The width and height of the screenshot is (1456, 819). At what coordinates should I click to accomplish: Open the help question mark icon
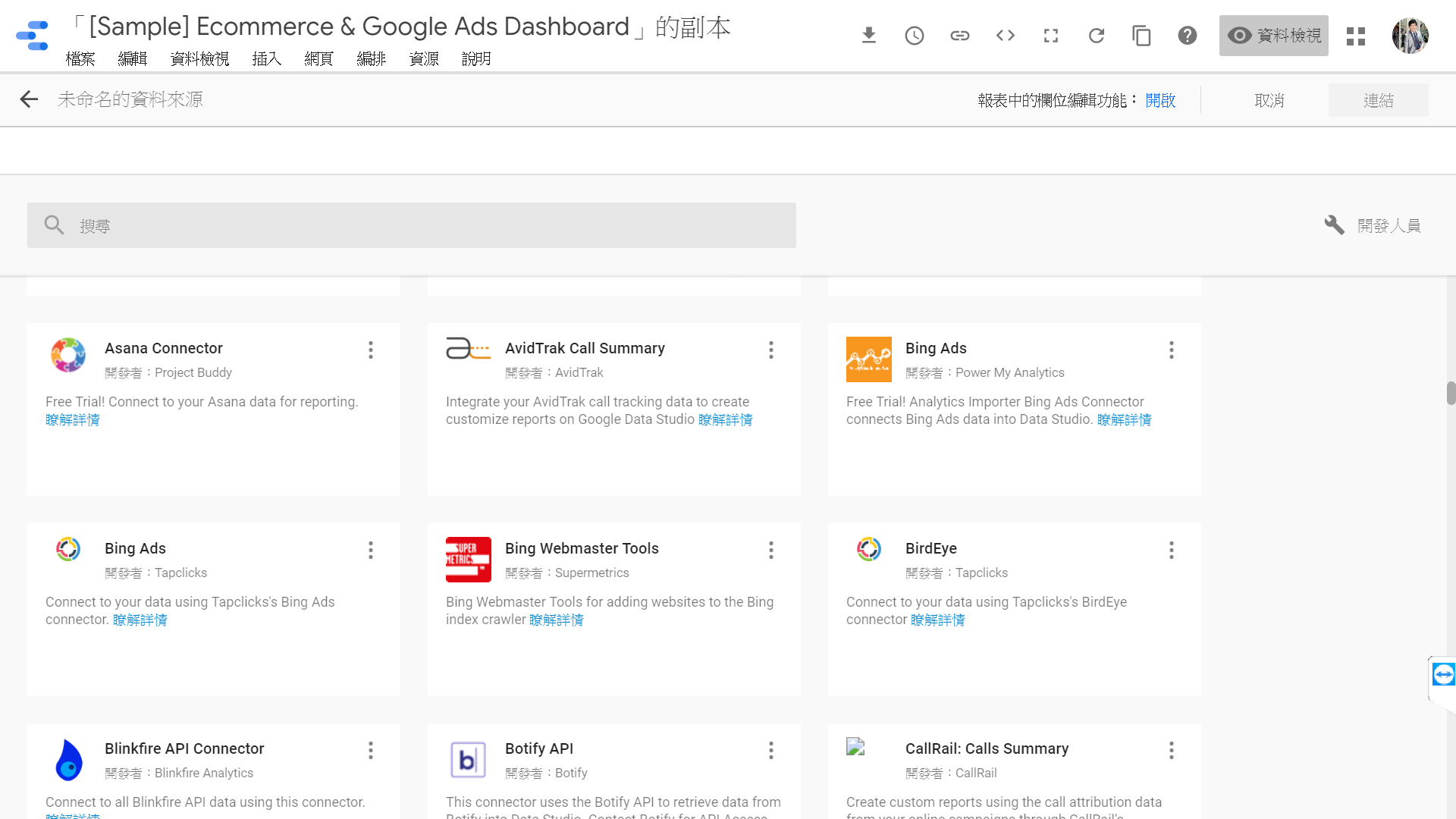pos(1188,36)
